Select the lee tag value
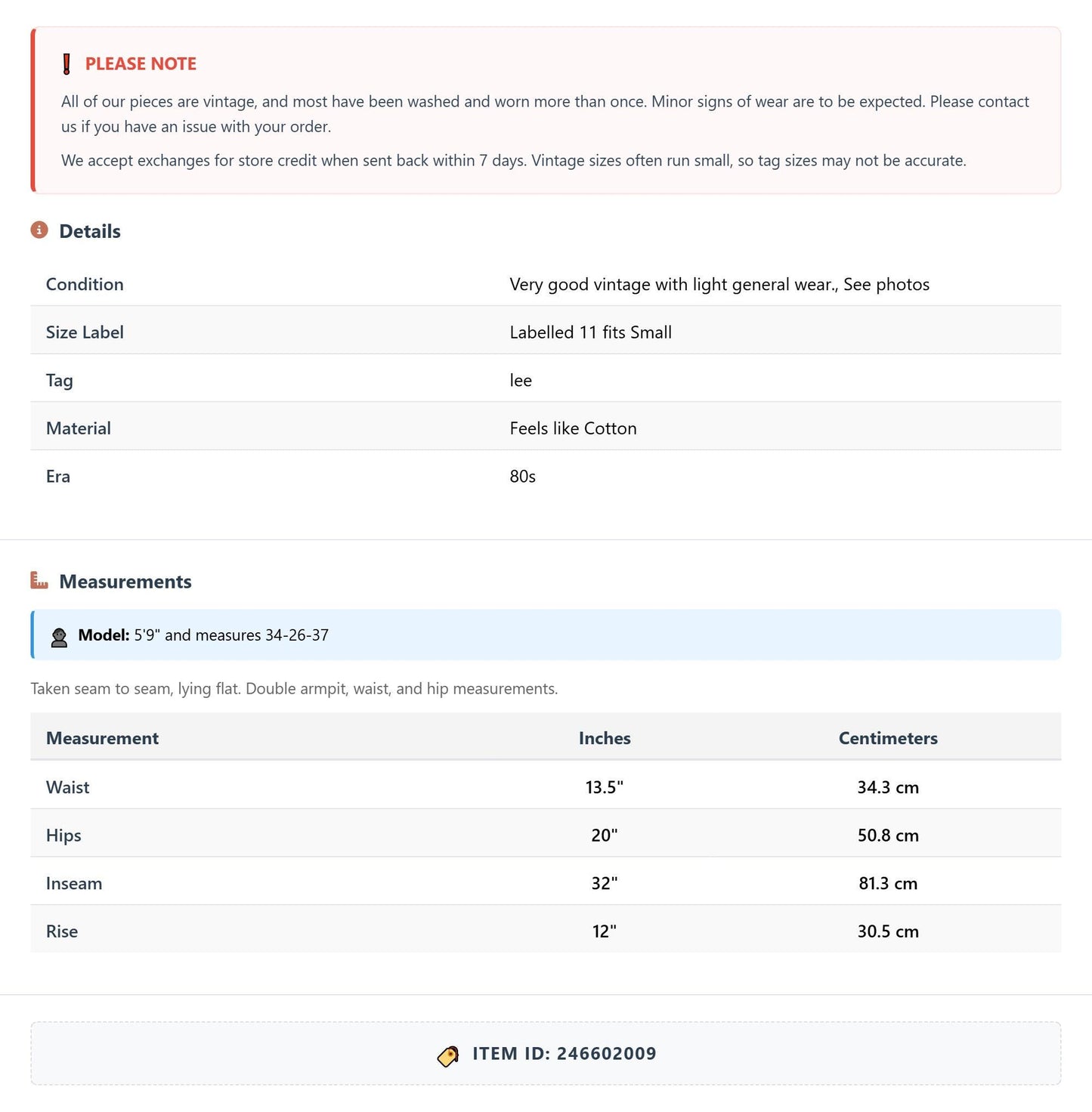 click(521, 381)
